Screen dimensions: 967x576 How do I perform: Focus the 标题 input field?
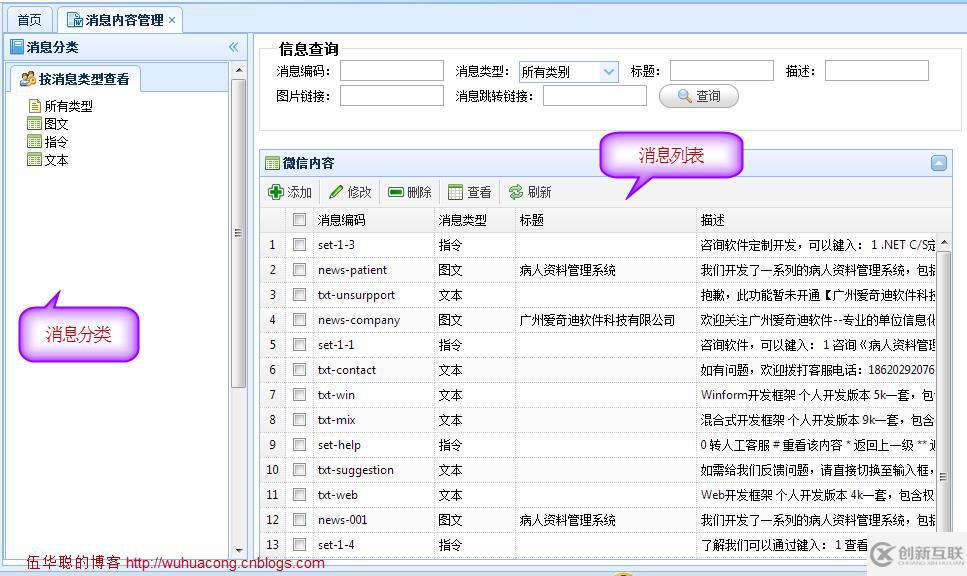(x=722, y=71)
